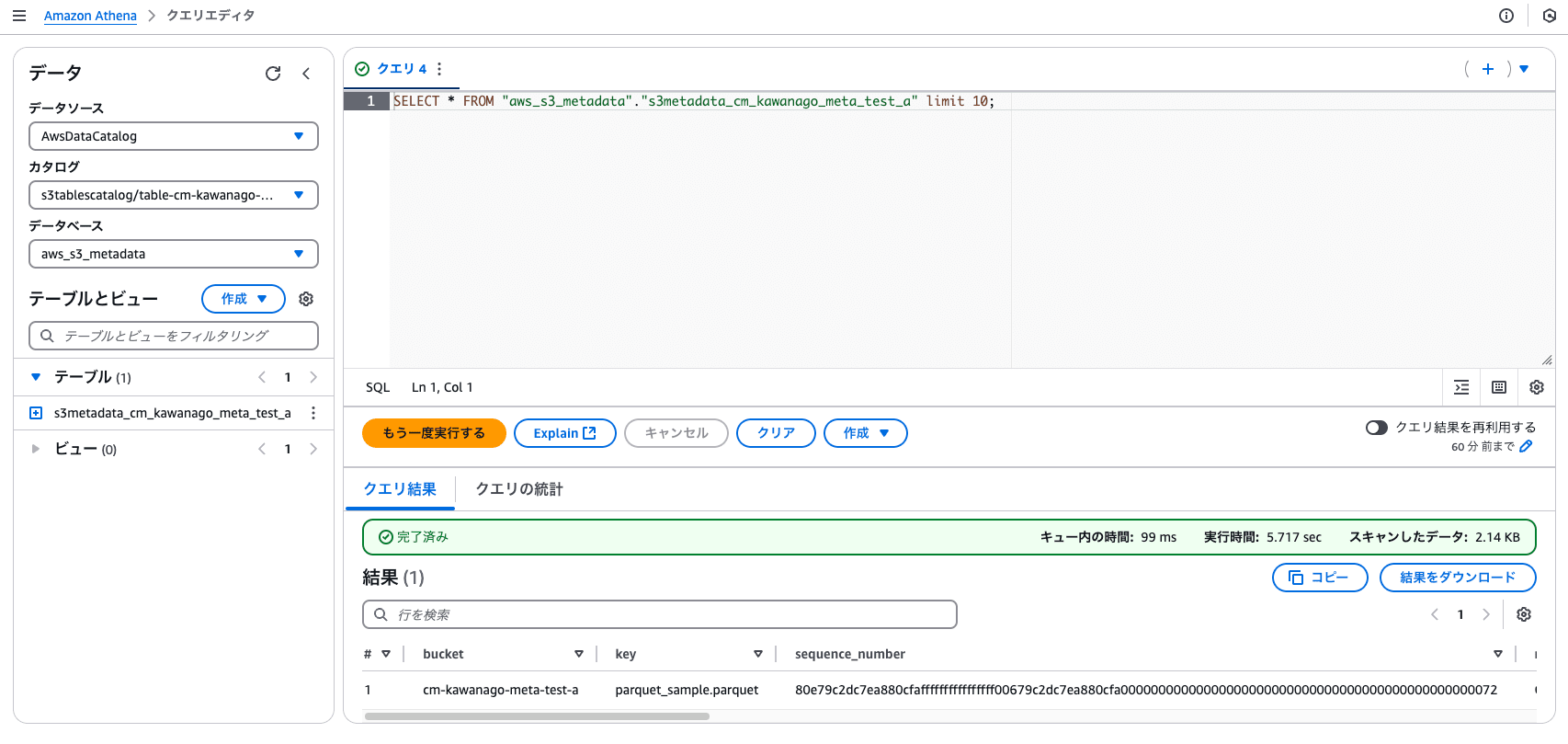The height and width of the screenshot is (744, 1568).
Task: Open the hamburger navigation menu
Action: 19,16
